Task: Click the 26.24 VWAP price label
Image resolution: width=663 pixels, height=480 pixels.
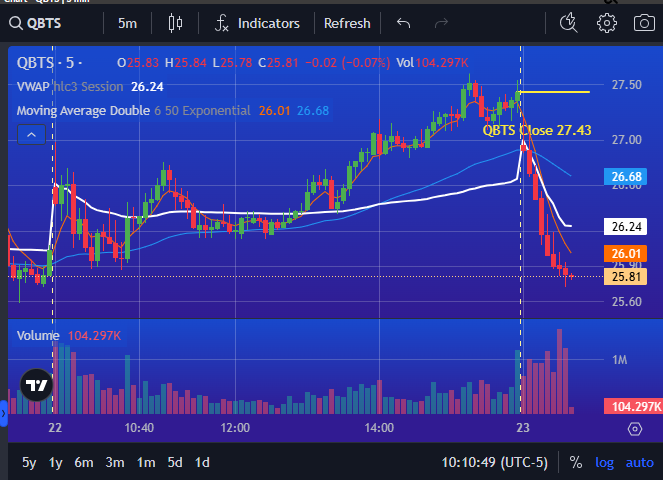Action: (x=626, y=227)
